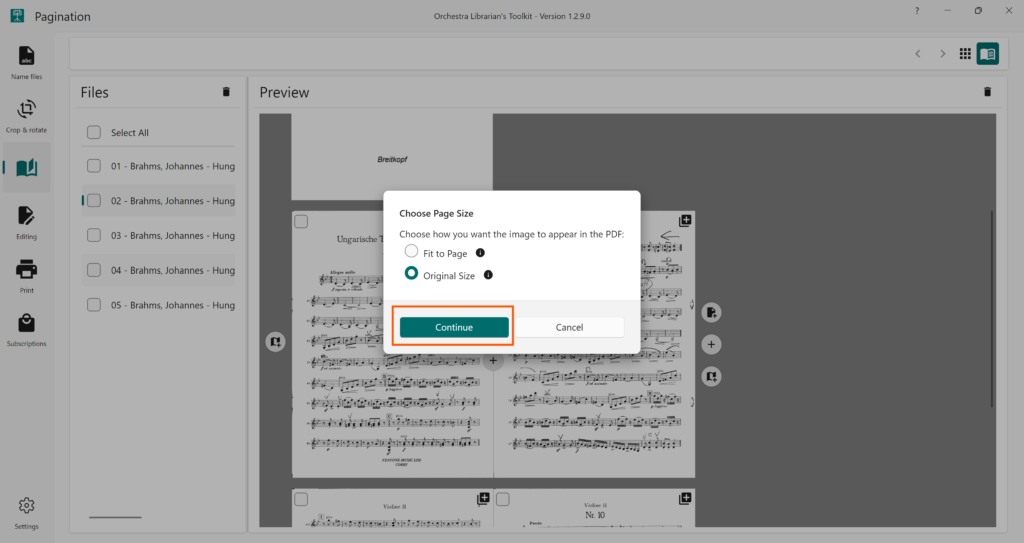Open the Editing section
1024x543 pixels.
pos(27,221)
